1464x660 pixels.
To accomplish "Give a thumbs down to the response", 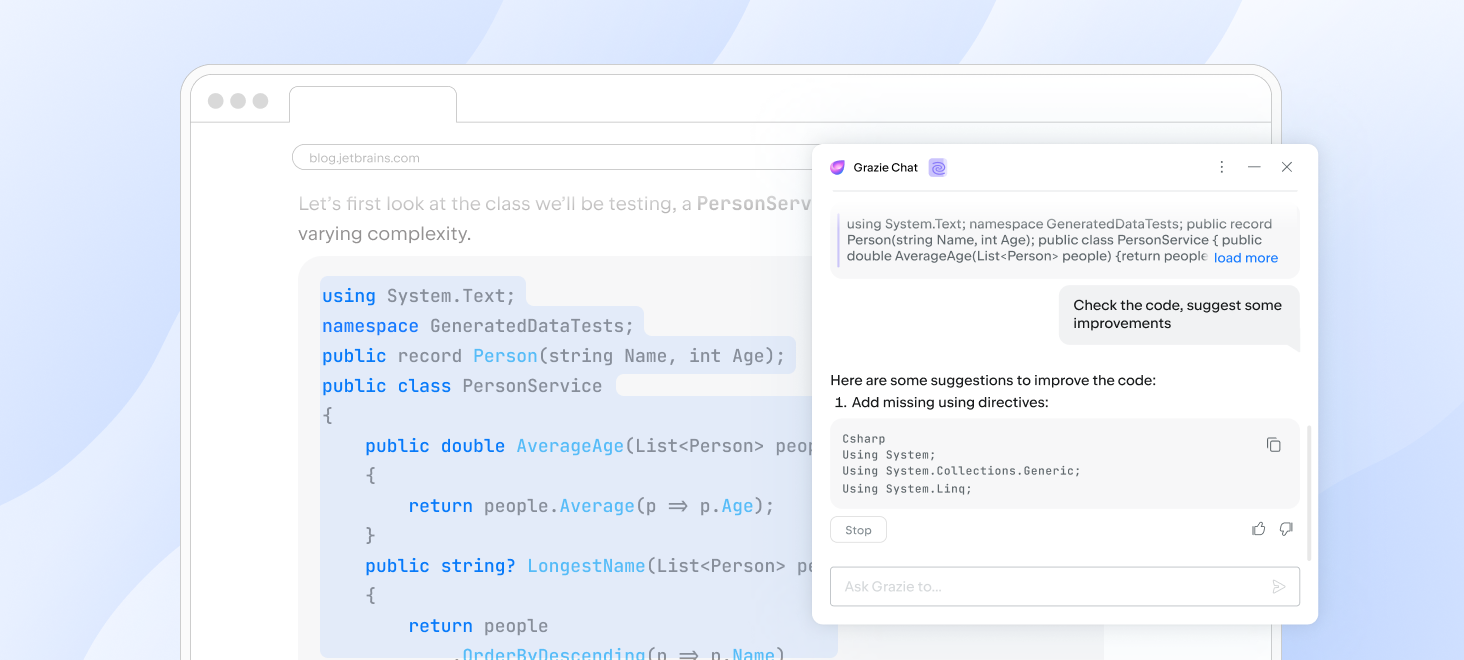I will point(1286,528).
